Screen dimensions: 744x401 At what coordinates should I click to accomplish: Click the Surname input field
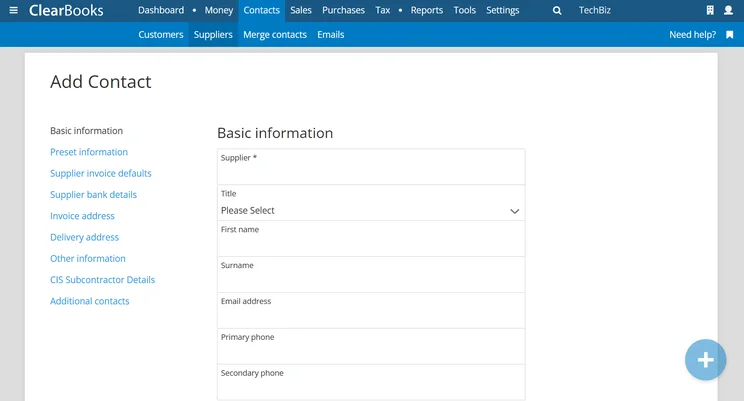(371, 275)
